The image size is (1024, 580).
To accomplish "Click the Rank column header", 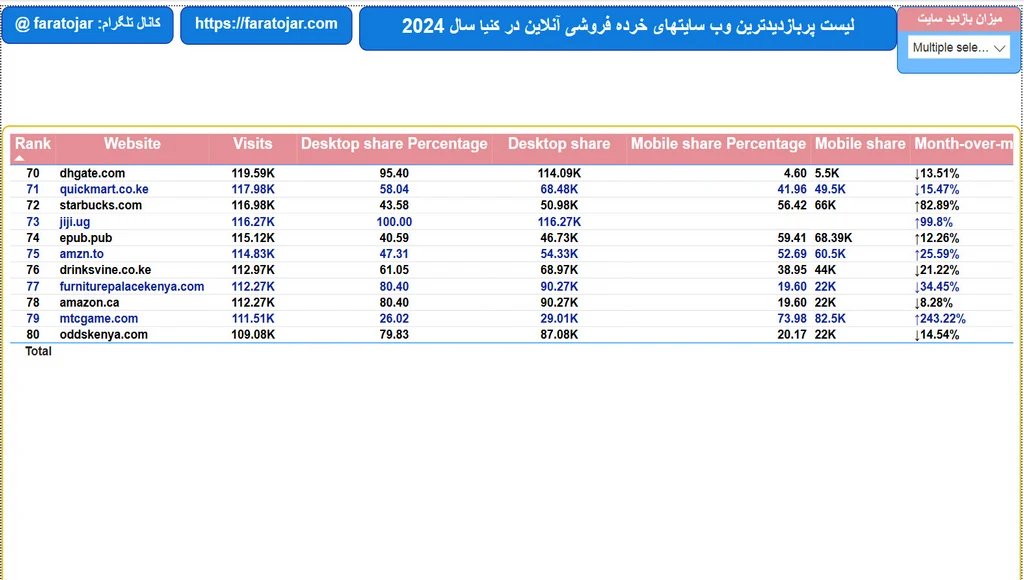I will point(33,144).
